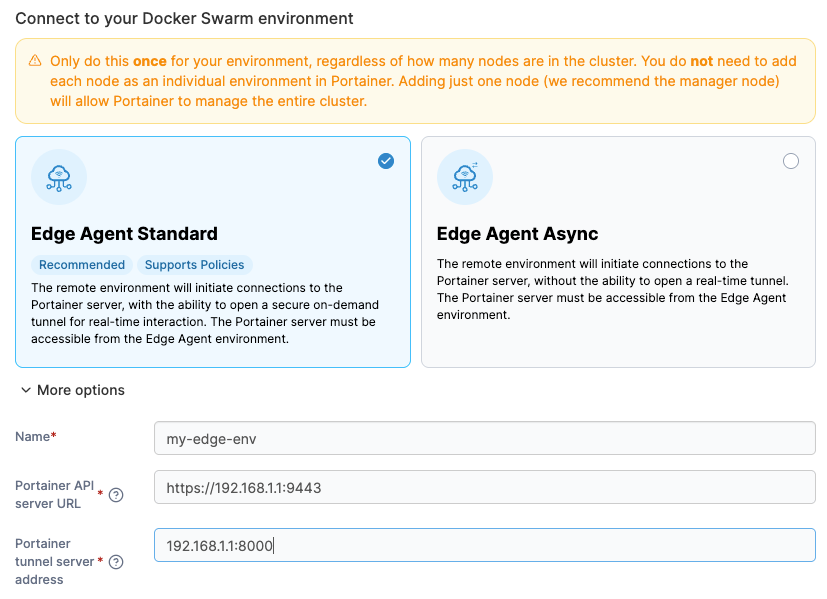
Task: Open help icon beside Portainer tunnel server address
Action: [x=116, y=562]
